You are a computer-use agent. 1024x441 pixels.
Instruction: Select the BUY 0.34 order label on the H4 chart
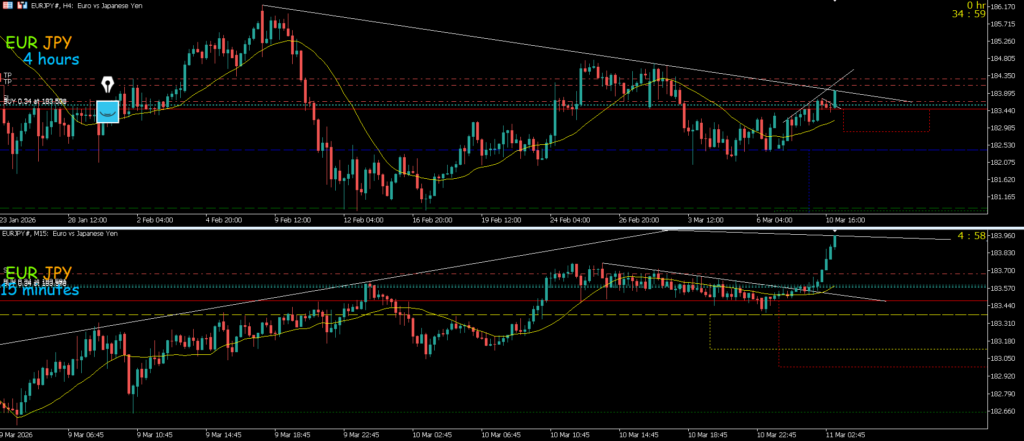tap(35, 102)
